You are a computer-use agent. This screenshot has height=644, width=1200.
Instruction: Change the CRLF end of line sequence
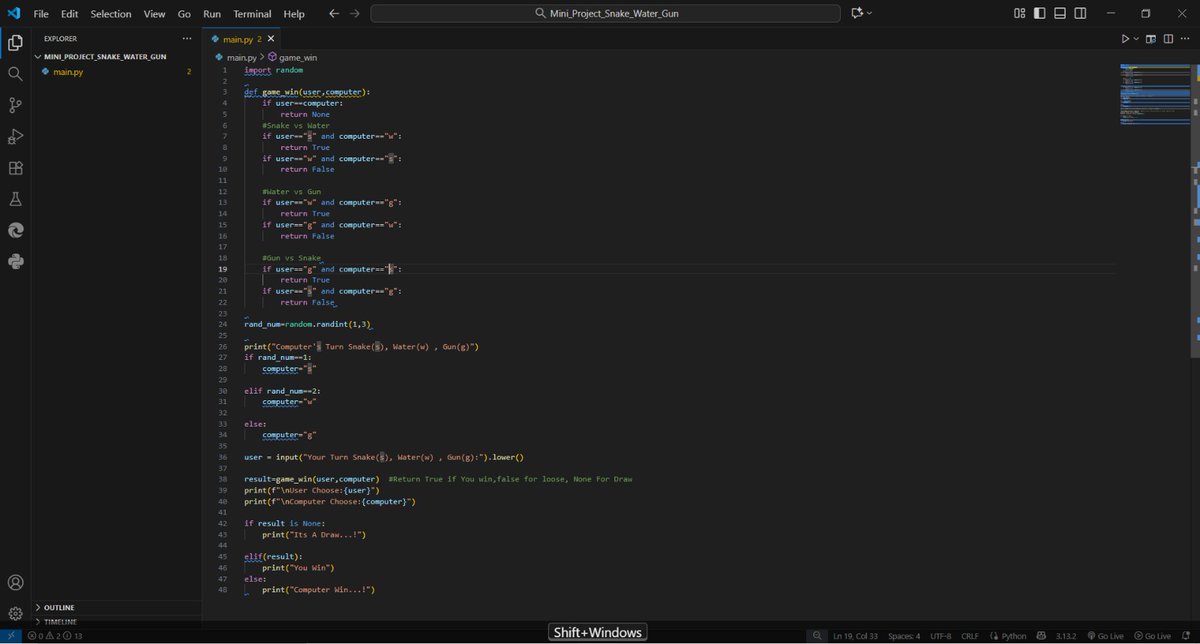(x=970, y=636)
